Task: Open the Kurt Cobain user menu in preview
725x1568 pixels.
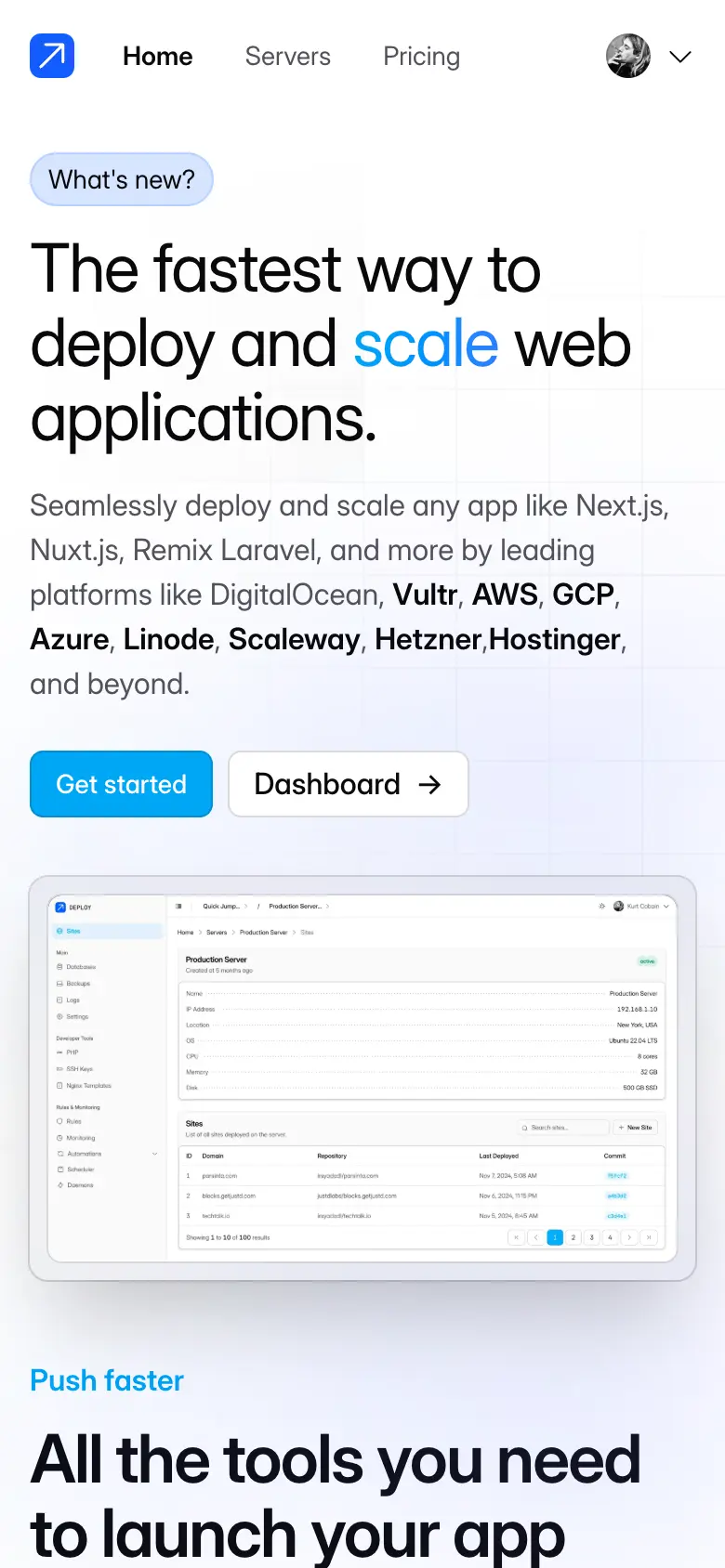Action: 641,906
